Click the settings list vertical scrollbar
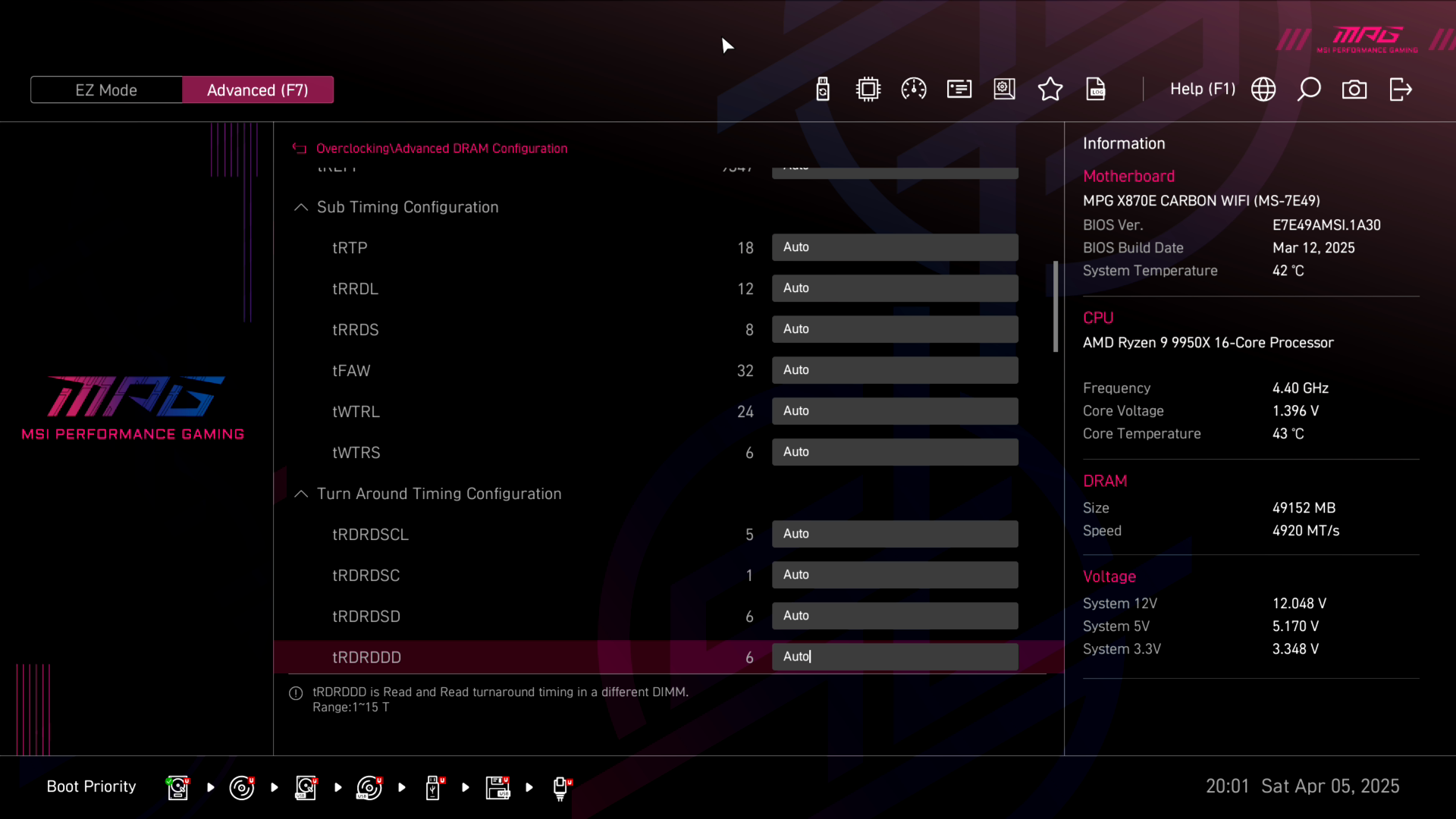The height and width of the screenshot is (819, 1456). point(1056,306)
